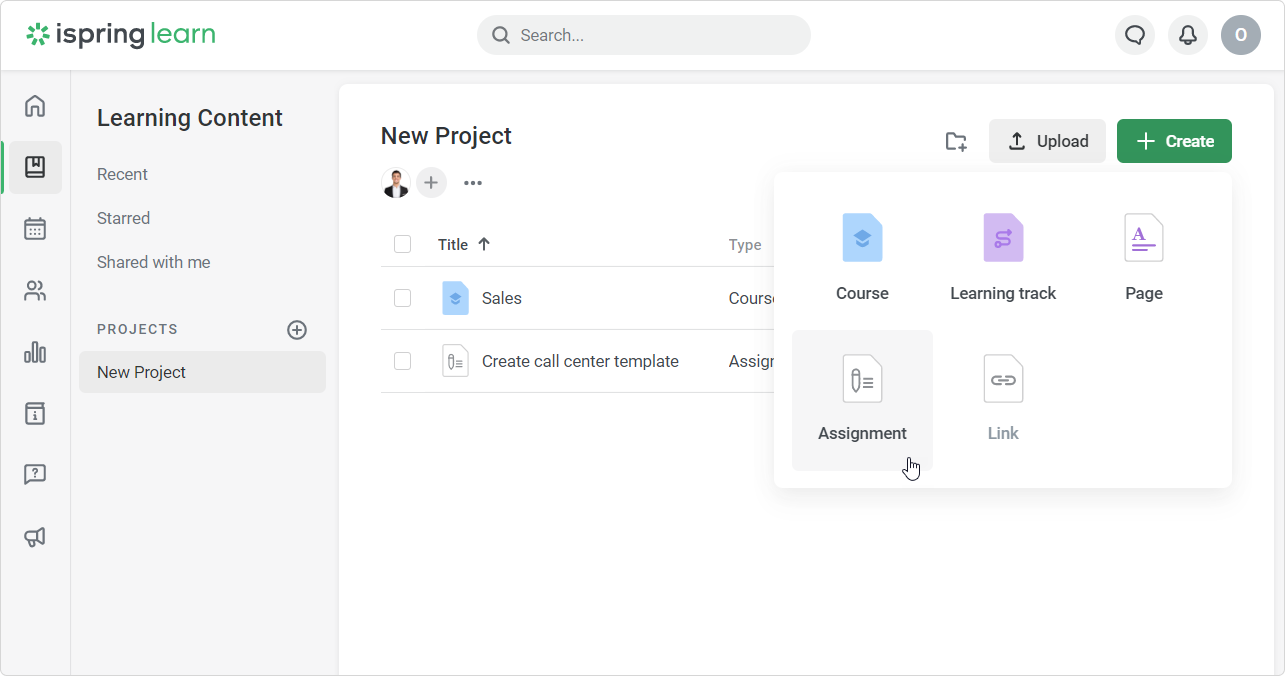1285x676 pixels.
Task: Open the notifications bell icon
Action: point(1187,35)
